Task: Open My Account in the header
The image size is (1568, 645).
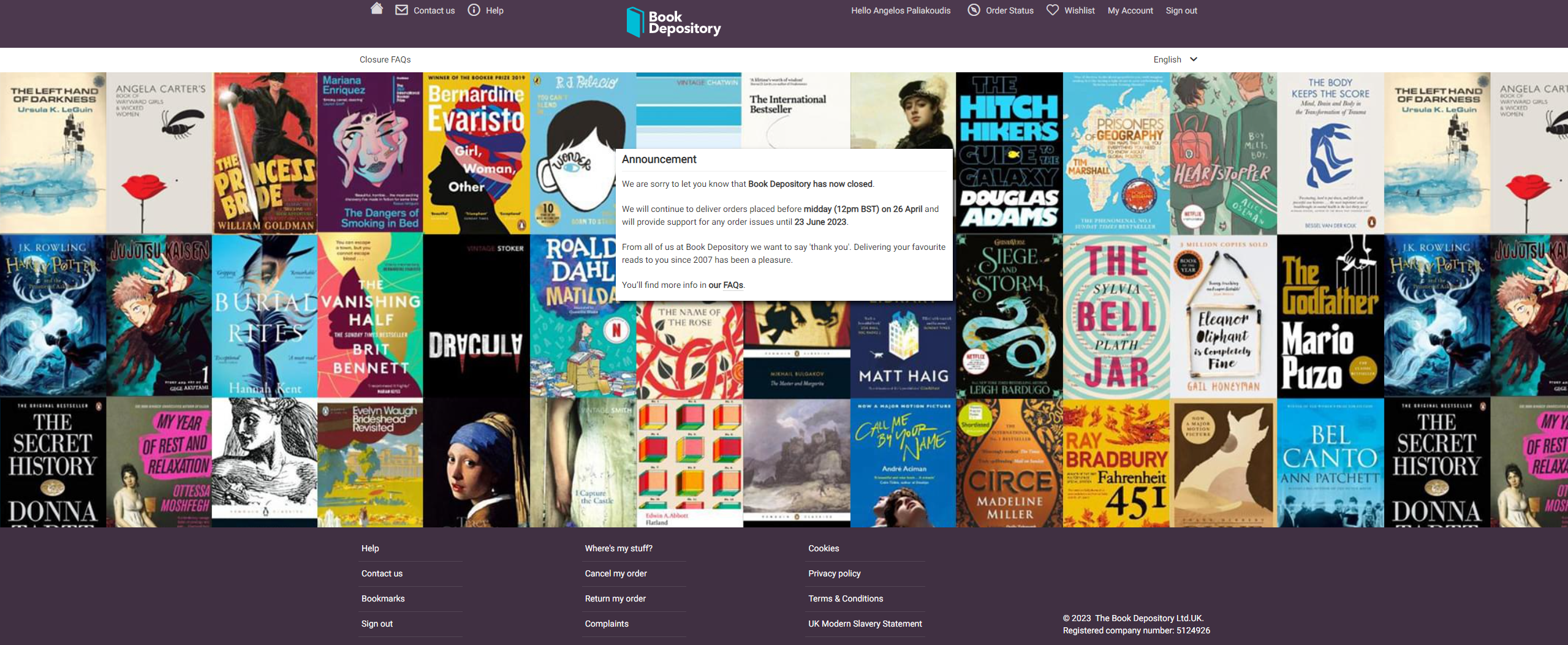Action: pyautogui.click(x=1130, y=10)
